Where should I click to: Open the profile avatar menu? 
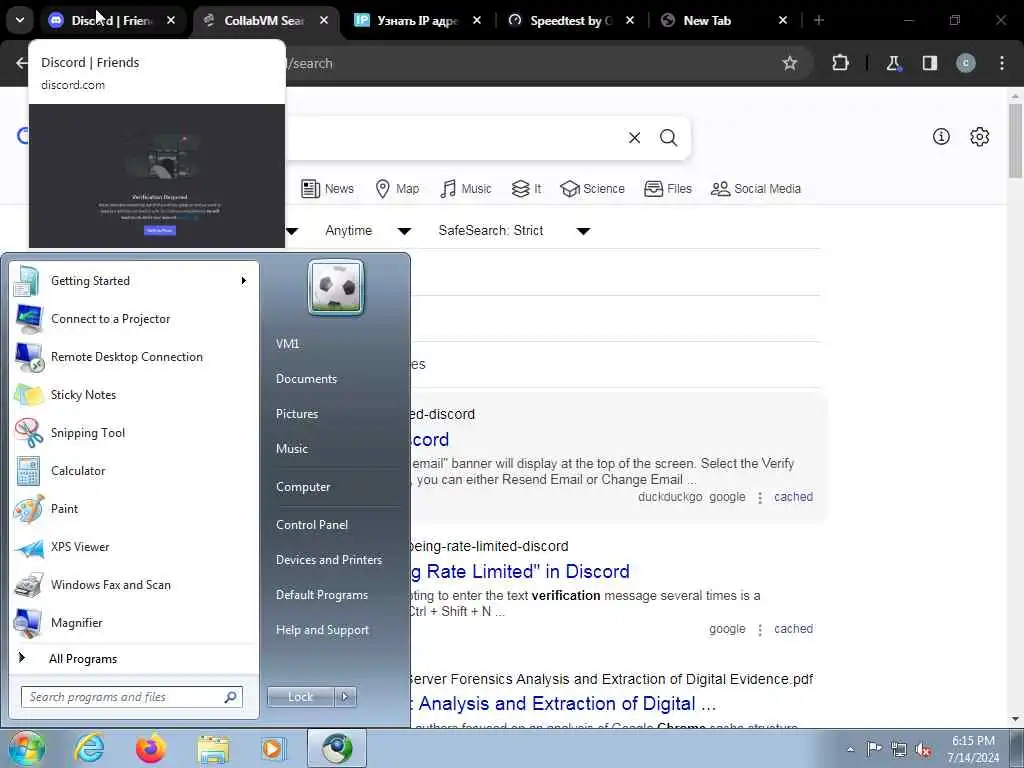coord(966,63)
